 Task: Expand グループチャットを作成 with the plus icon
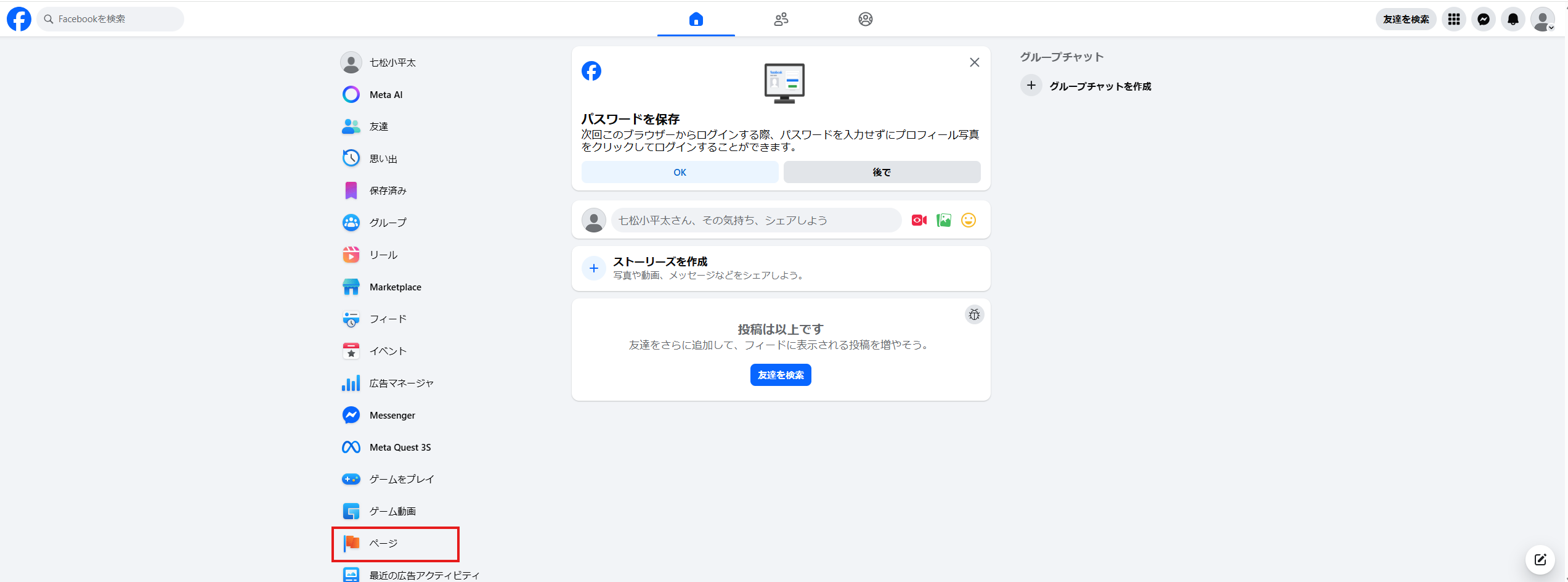[1031, 86]
